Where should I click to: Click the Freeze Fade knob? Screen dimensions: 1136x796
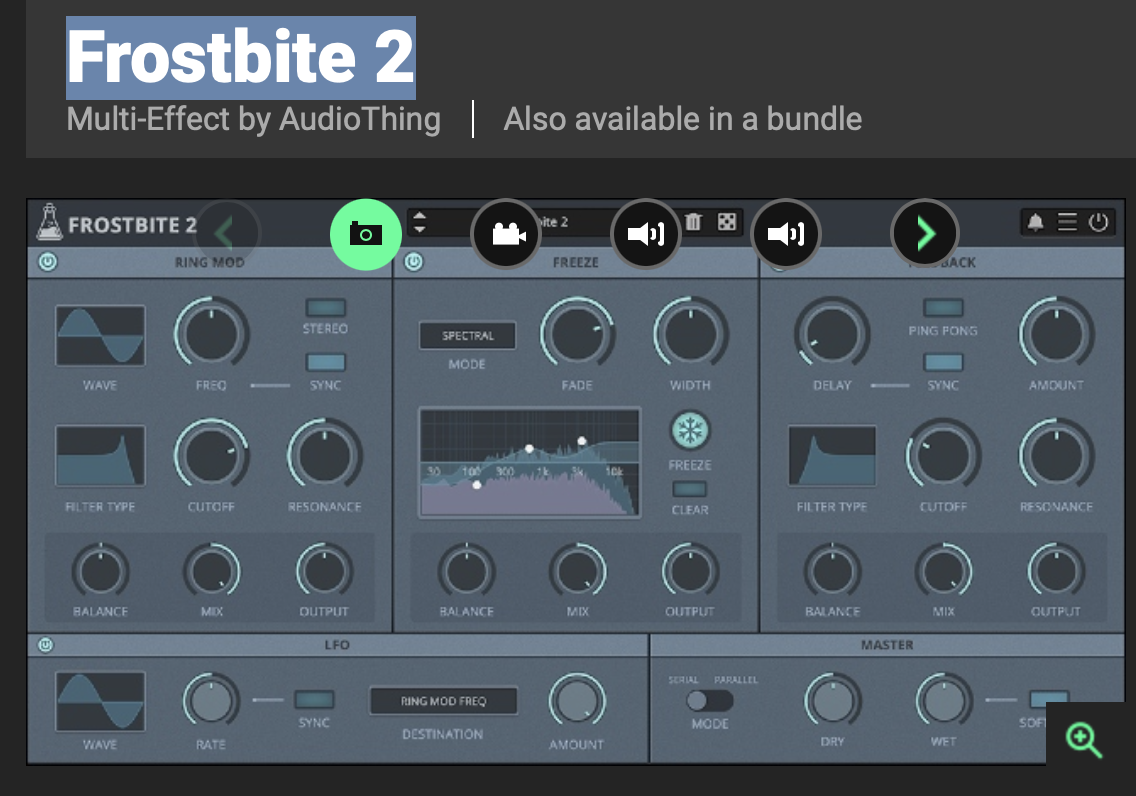[x=577, y=334]
